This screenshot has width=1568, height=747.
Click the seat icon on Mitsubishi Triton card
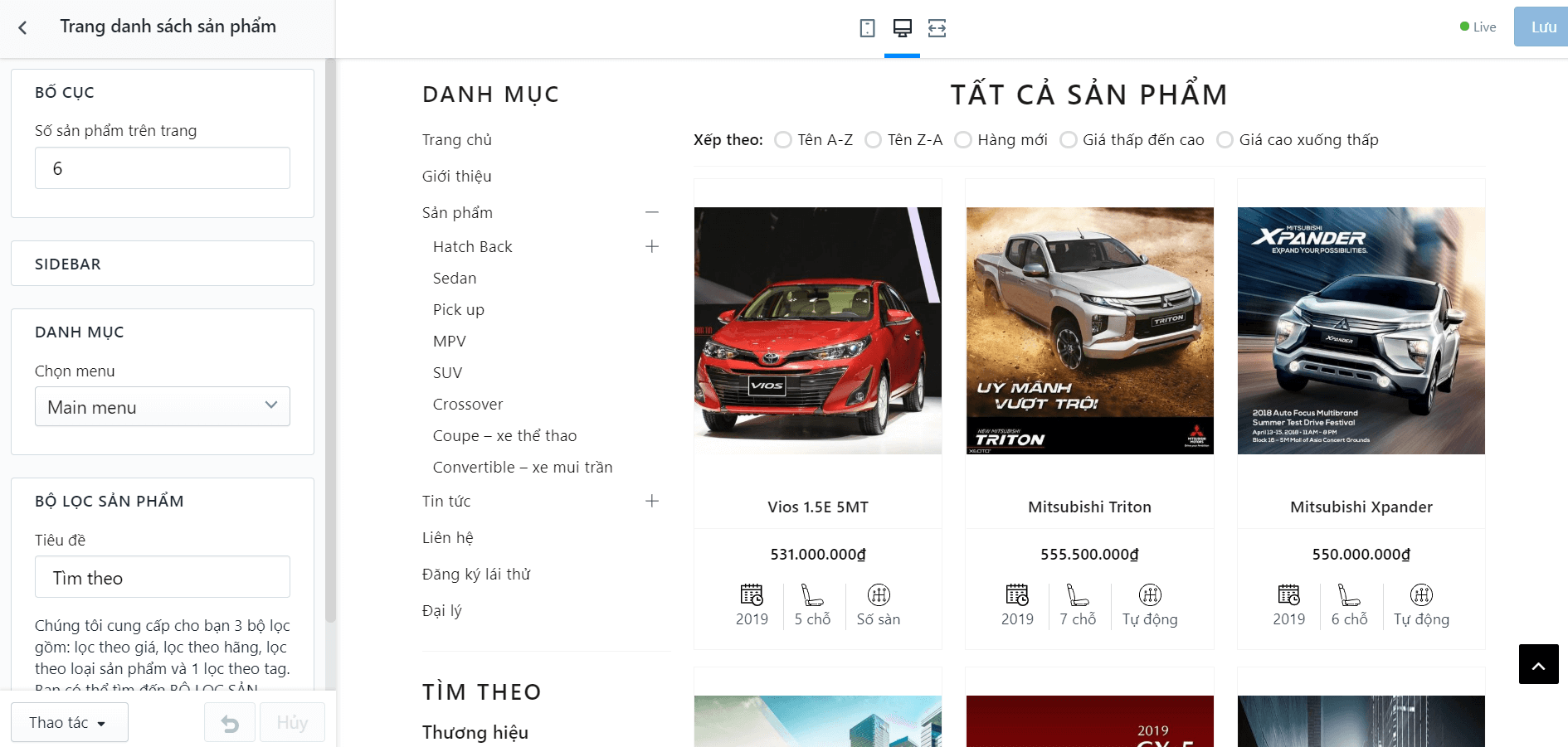(1078, 594)
